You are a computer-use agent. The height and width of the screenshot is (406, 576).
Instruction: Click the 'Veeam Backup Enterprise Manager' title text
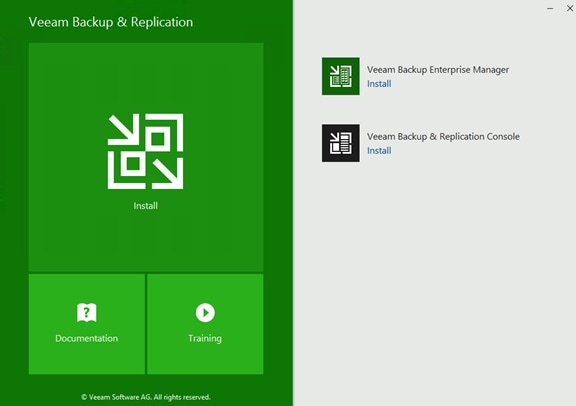pos(438,69)
